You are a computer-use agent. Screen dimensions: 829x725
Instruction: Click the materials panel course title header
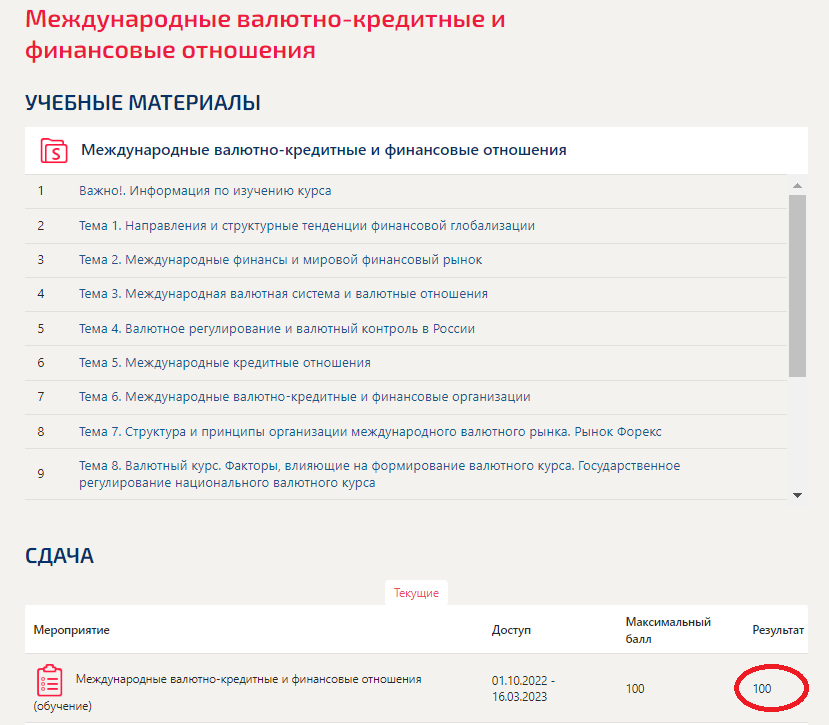pyautogui.click(x=324, y=150)
